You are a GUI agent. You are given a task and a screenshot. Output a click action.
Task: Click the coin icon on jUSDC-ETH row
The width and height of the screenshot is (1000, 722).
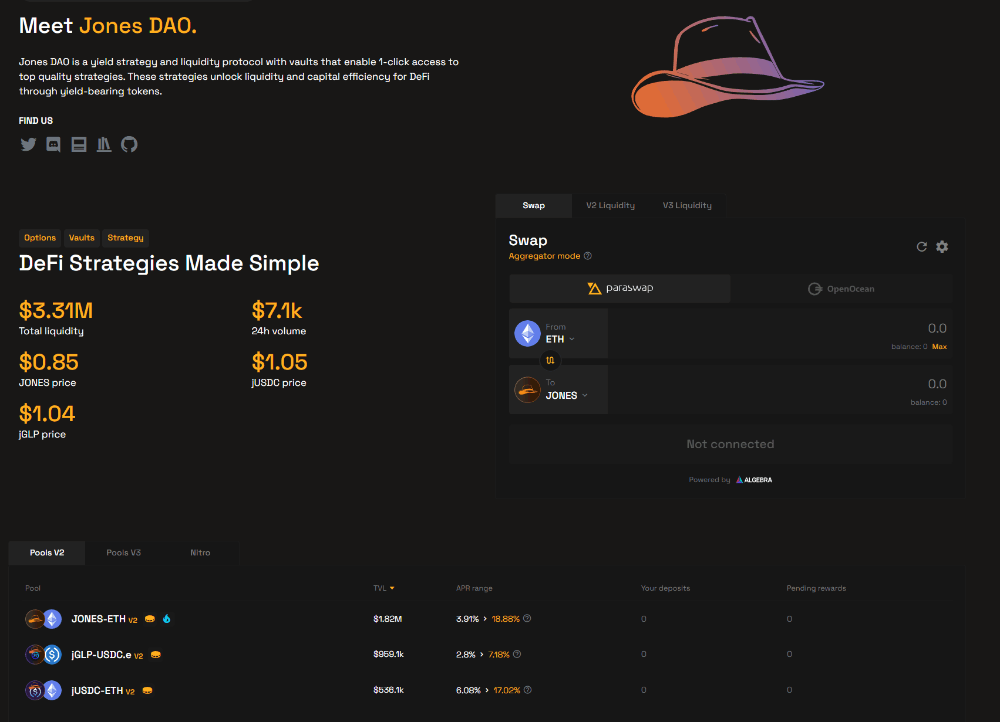point(147,690)
